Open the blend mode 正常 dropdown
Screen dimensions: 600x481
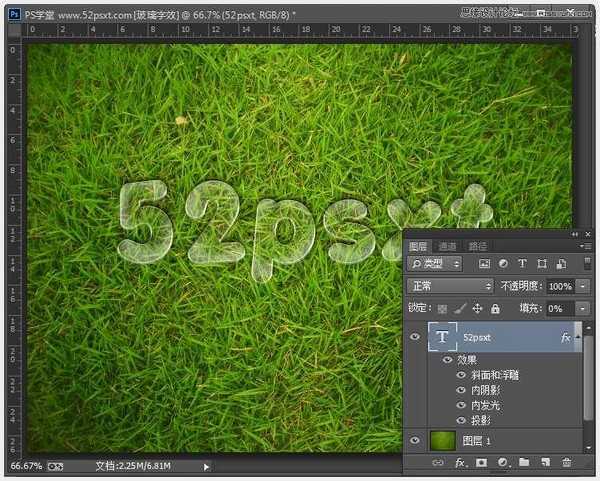pos(451,286)
